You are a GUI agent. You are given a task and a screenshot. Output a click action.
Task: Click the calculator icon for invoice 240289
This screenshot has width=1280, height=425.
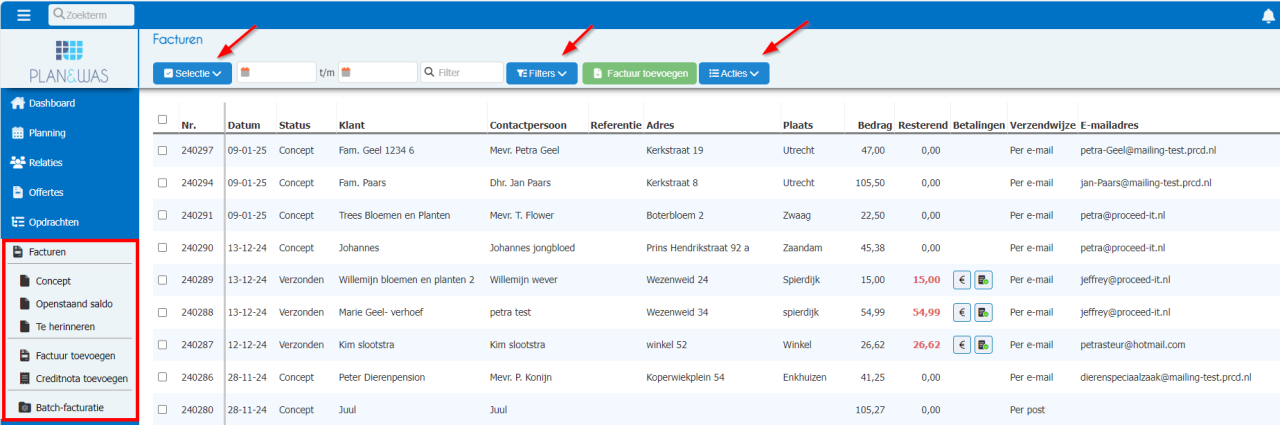coord(983,280)
